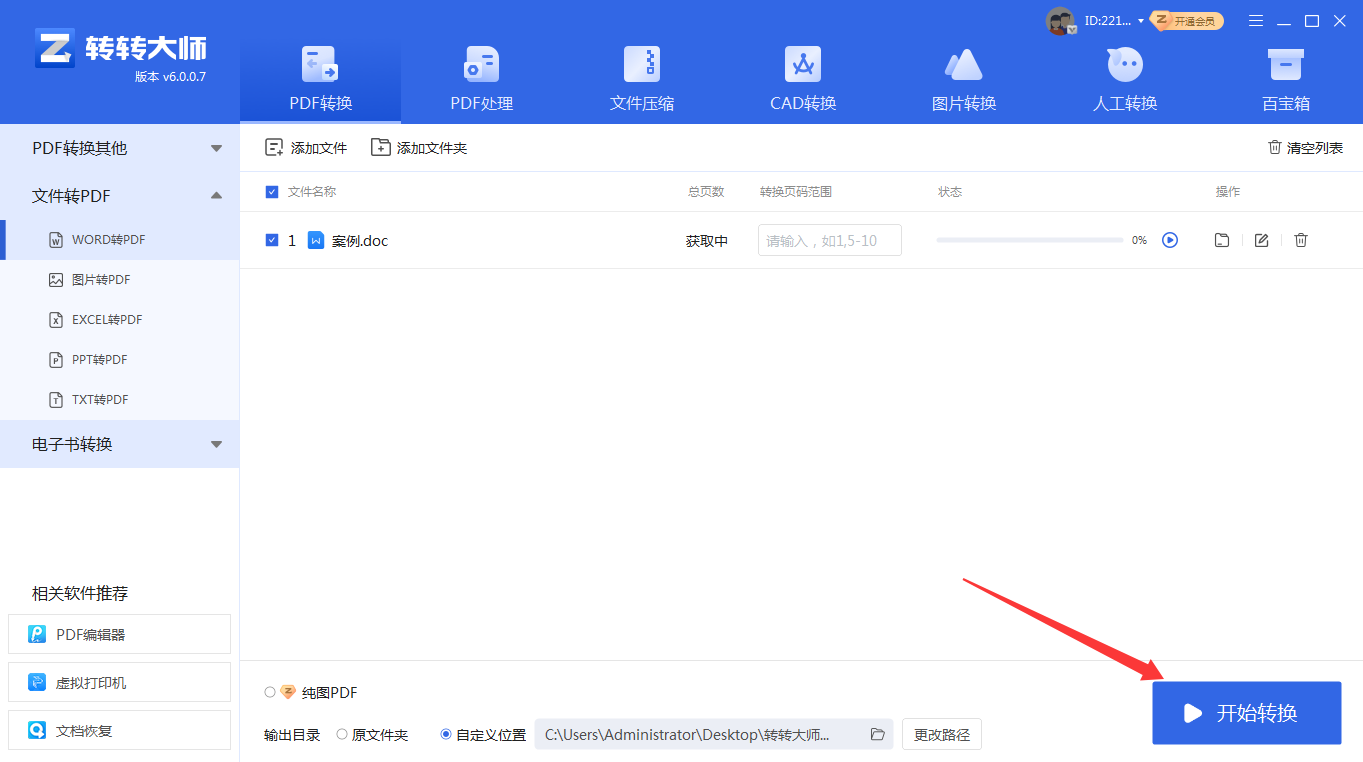The width and height of the screenshot is (1363, 762).
Task: Click the user avatar picture
Action: pyautogui.click(x=1060, y=21)
